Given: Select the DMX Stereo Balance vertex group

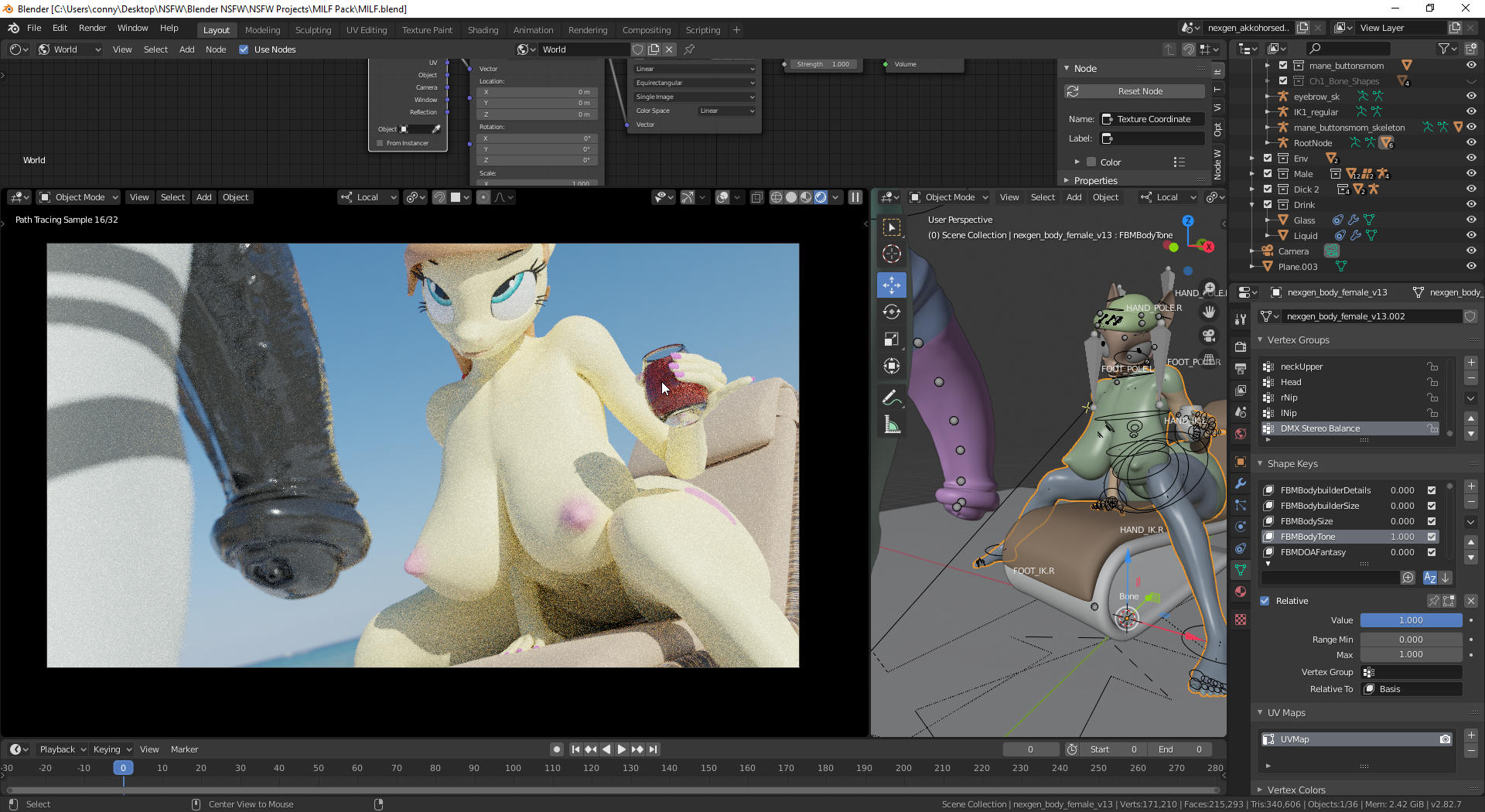Looking at the screenshot, I should click(1319, 428).
